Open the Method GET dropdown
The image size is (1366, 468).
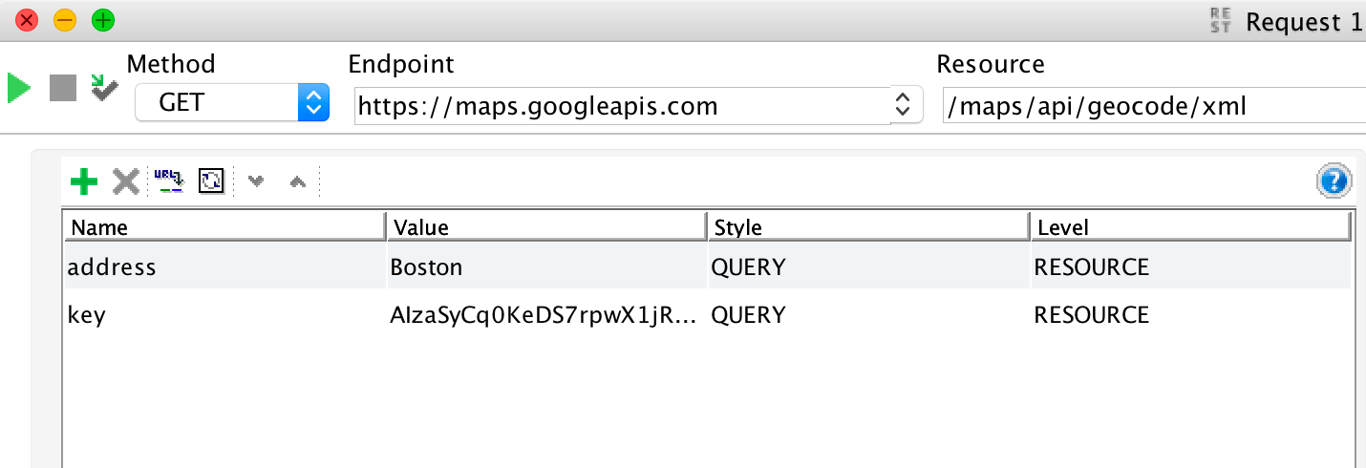coord(232,103)
